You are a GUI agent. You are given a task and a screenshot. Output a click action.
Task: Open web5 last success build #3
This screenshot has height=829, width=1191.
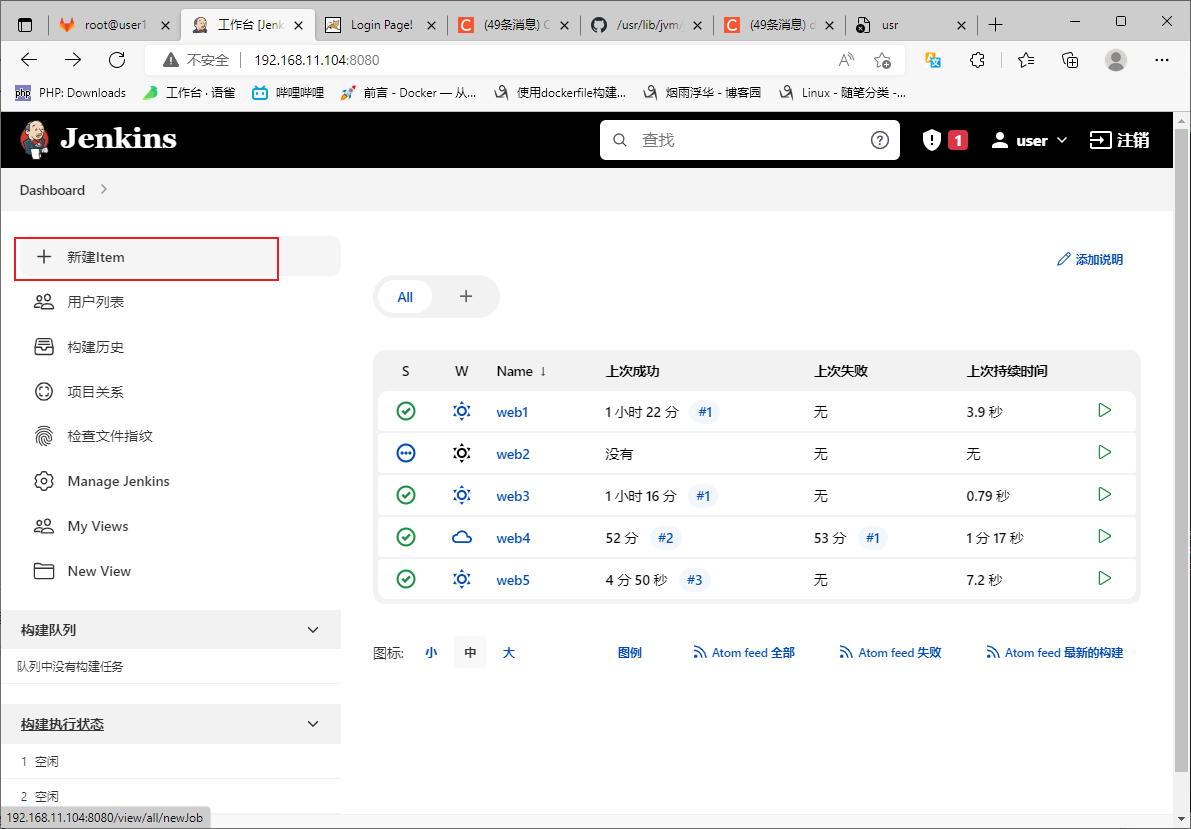click(x=694, y=580)
